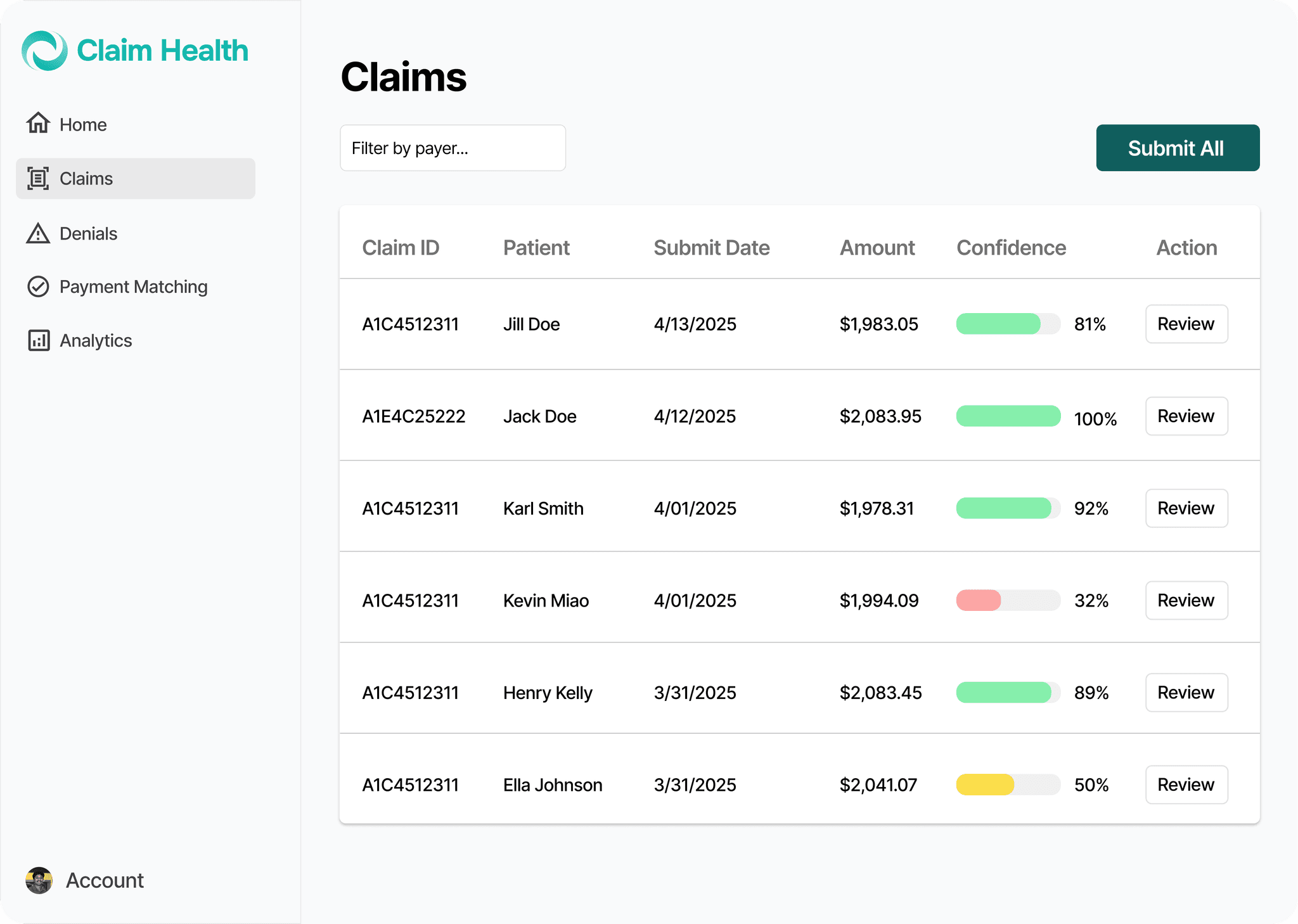This screenshot has width=1298, height=924.
Task: Submit all claims with Submit All
Action: click(x=1178, y=148)
